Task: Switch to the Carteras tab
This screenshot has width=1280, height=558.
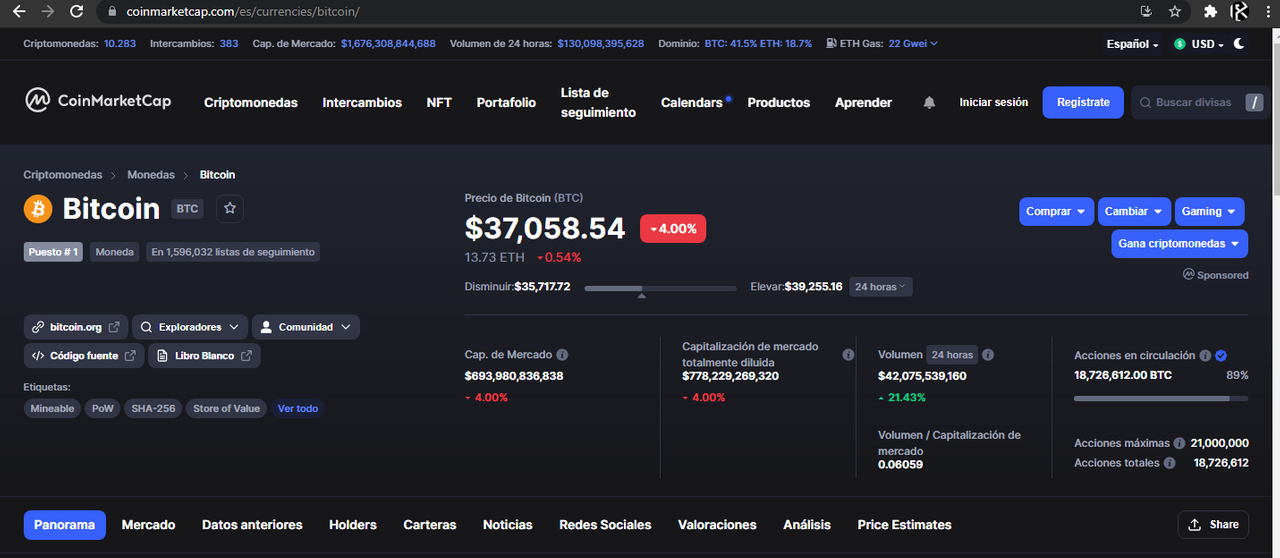Action: click(x=430, y=525)
